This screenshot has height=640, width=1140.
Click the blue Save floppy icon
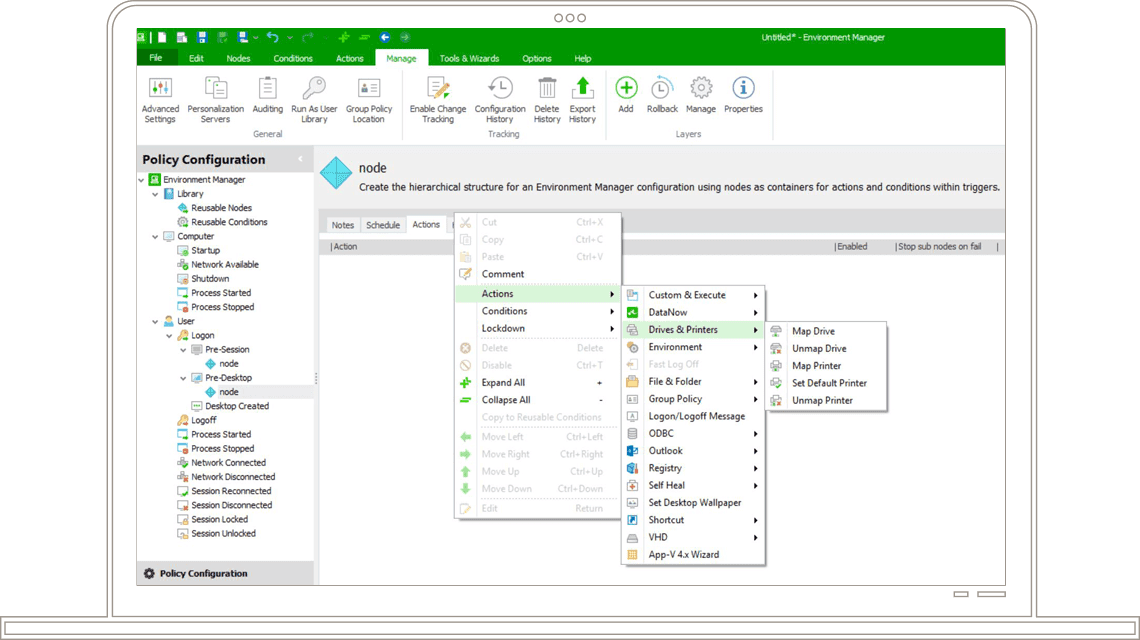tap(202, 37)
